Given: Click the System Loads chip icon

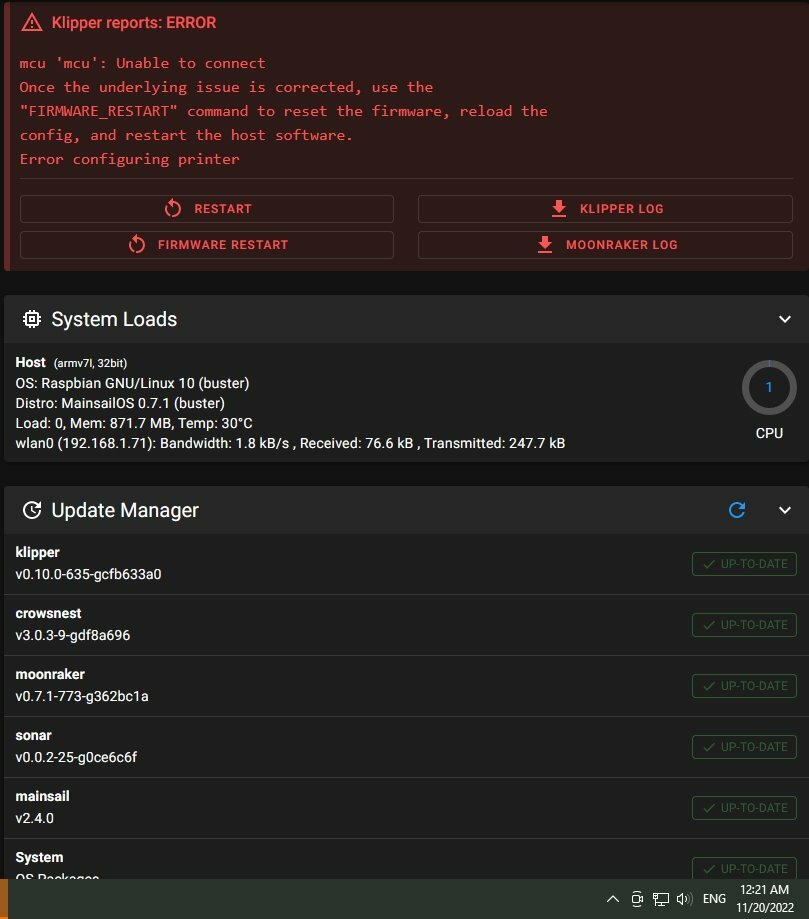Looking at the screenshot, I should pos(32,319).
